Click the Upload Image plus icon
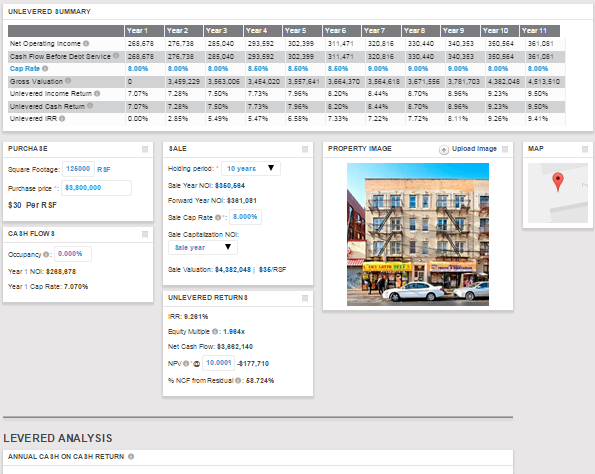 [444, 150]
